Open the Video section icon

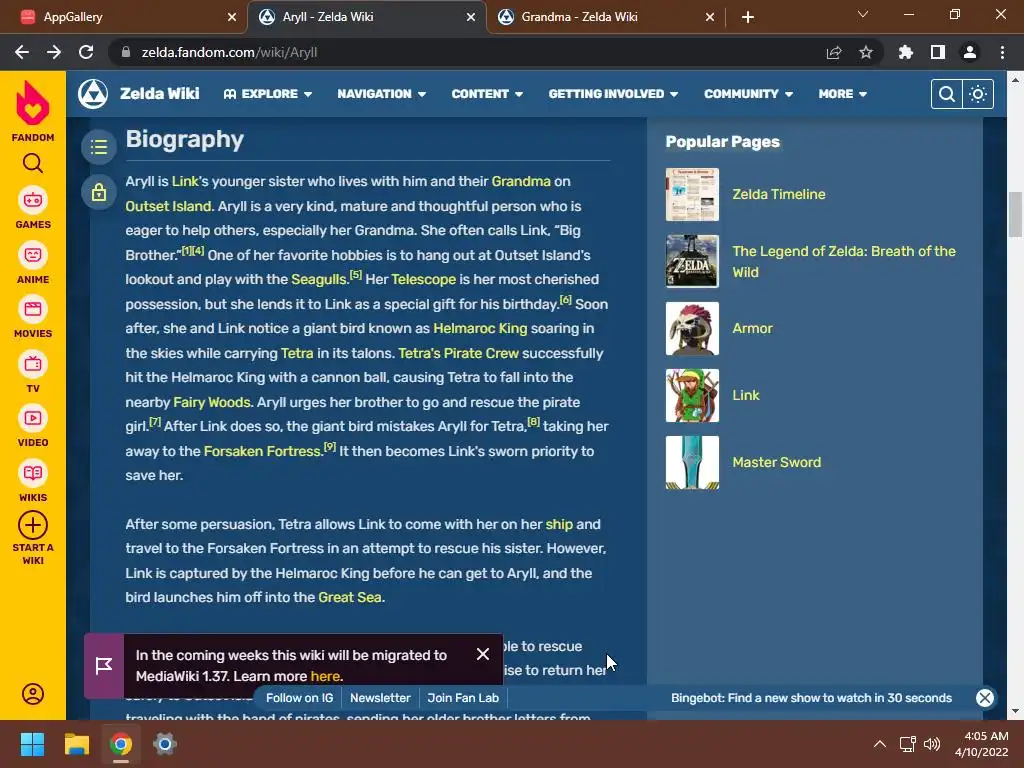(33, 418)
